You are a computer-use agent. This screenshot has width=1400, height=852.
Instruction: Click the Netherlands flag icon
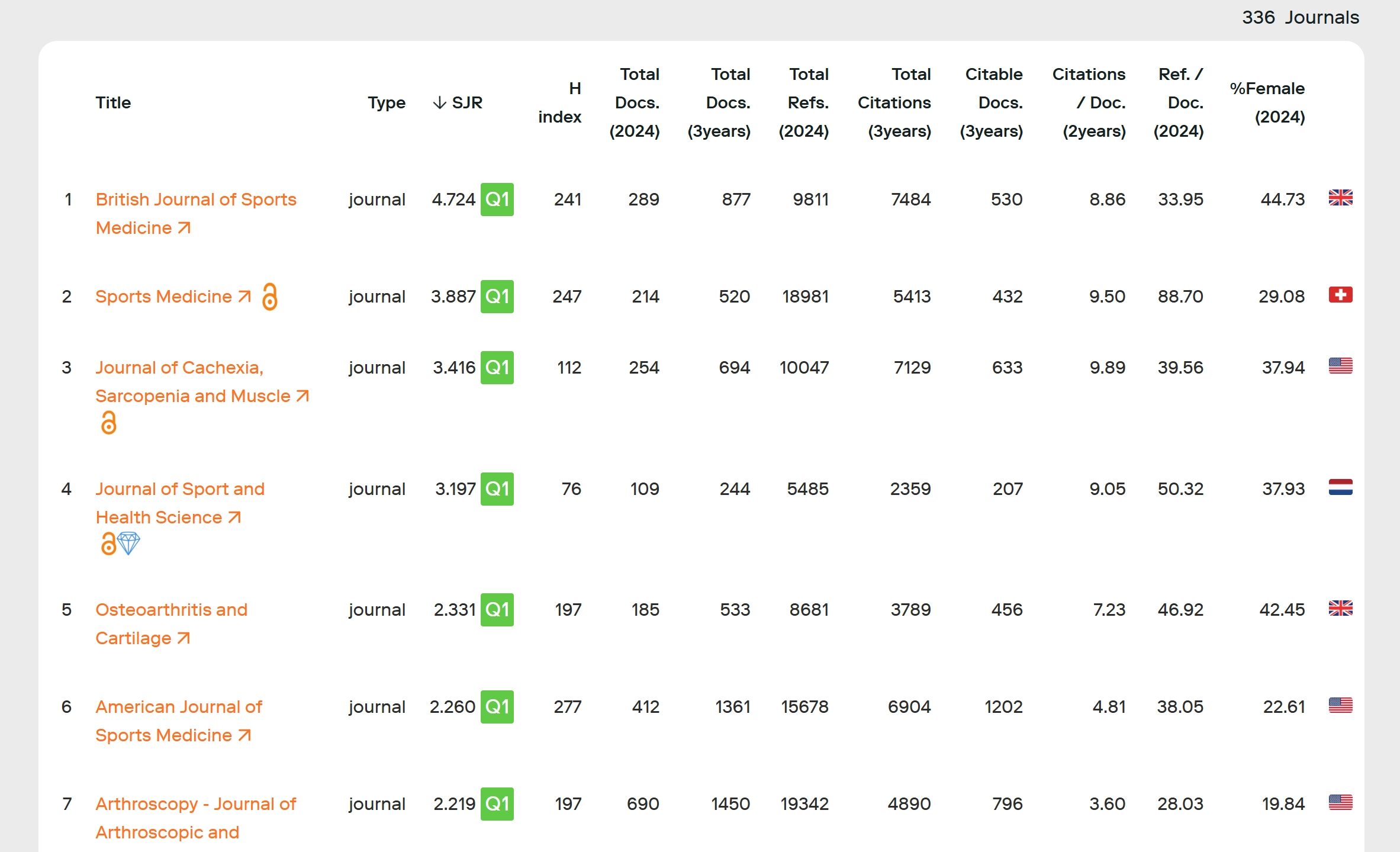pyautogui.click(x=1340, y=487)
